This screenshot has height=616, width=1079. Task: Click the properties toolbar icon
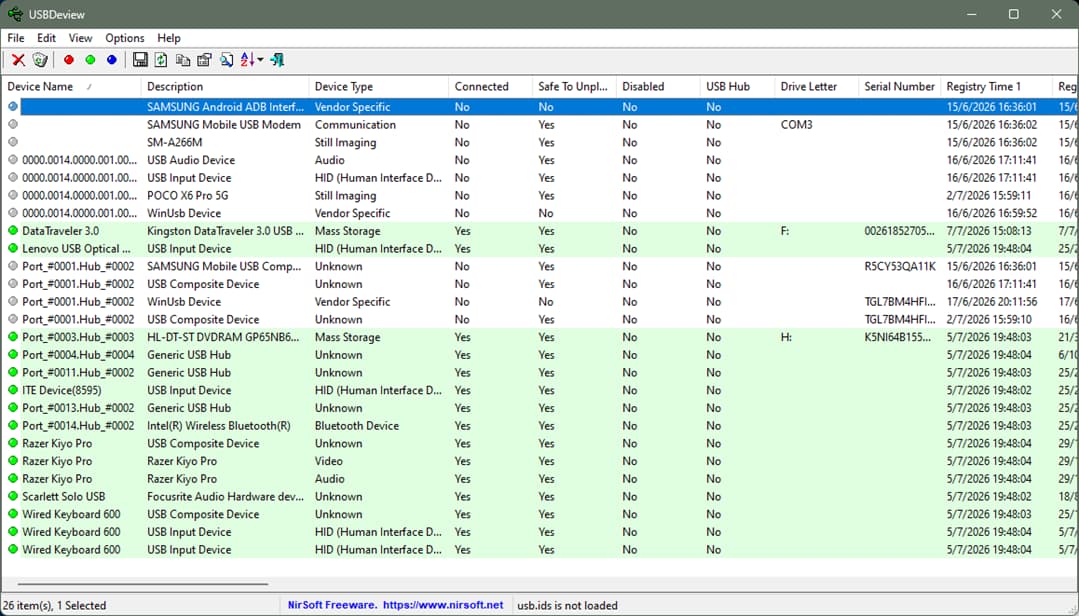pos(204,60)
